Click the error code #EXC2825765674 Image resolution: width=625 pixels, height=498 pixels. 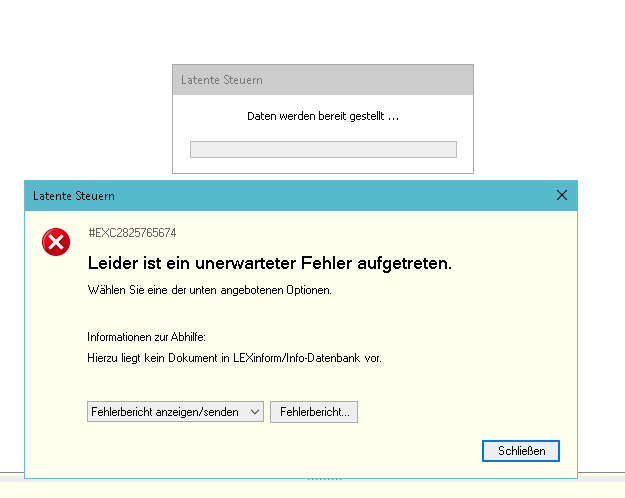tap(132, 233)
